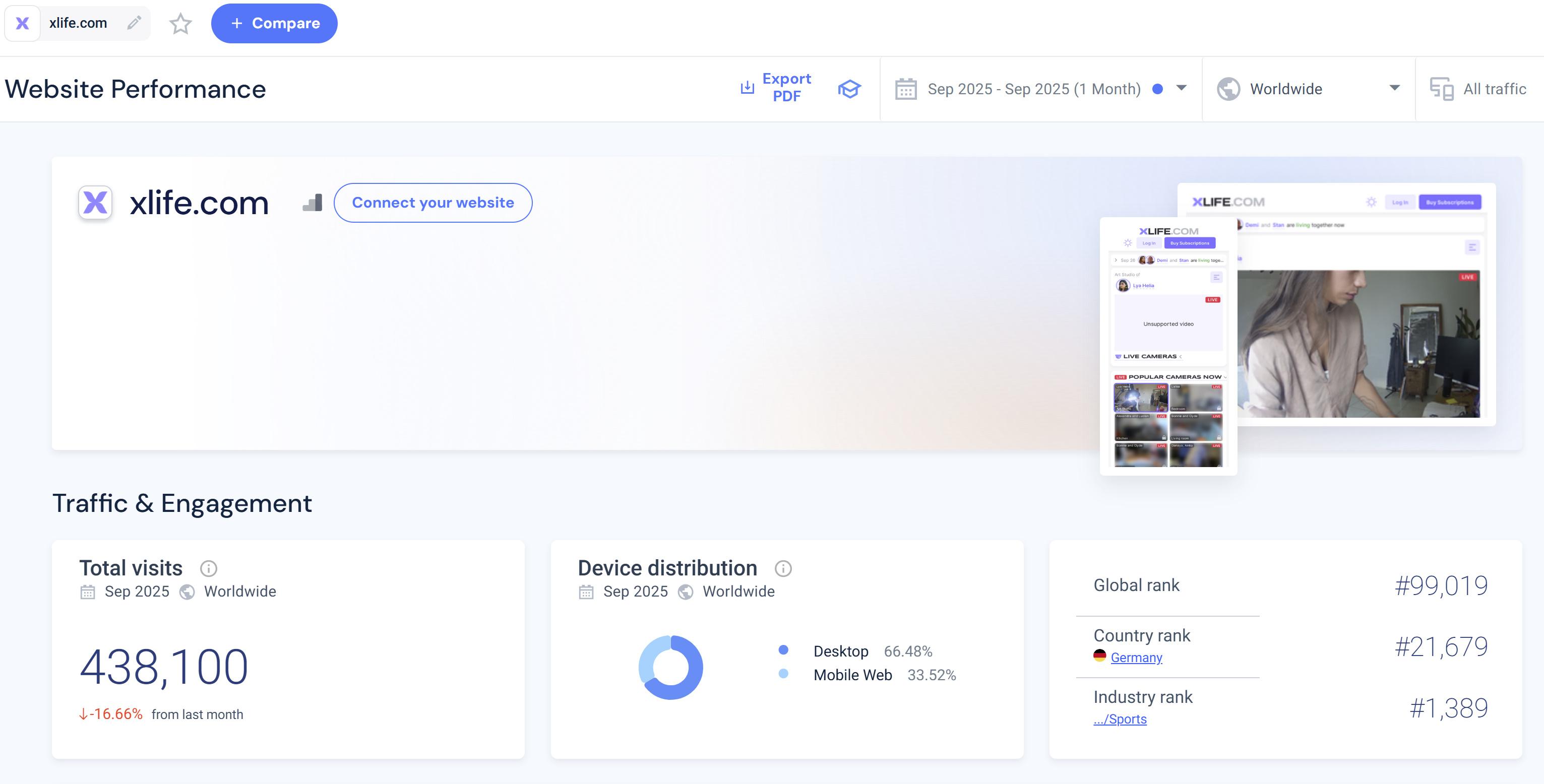Click the graduation cap learning icon
This screenshot has height=784, width=1544.
(849, 89)
